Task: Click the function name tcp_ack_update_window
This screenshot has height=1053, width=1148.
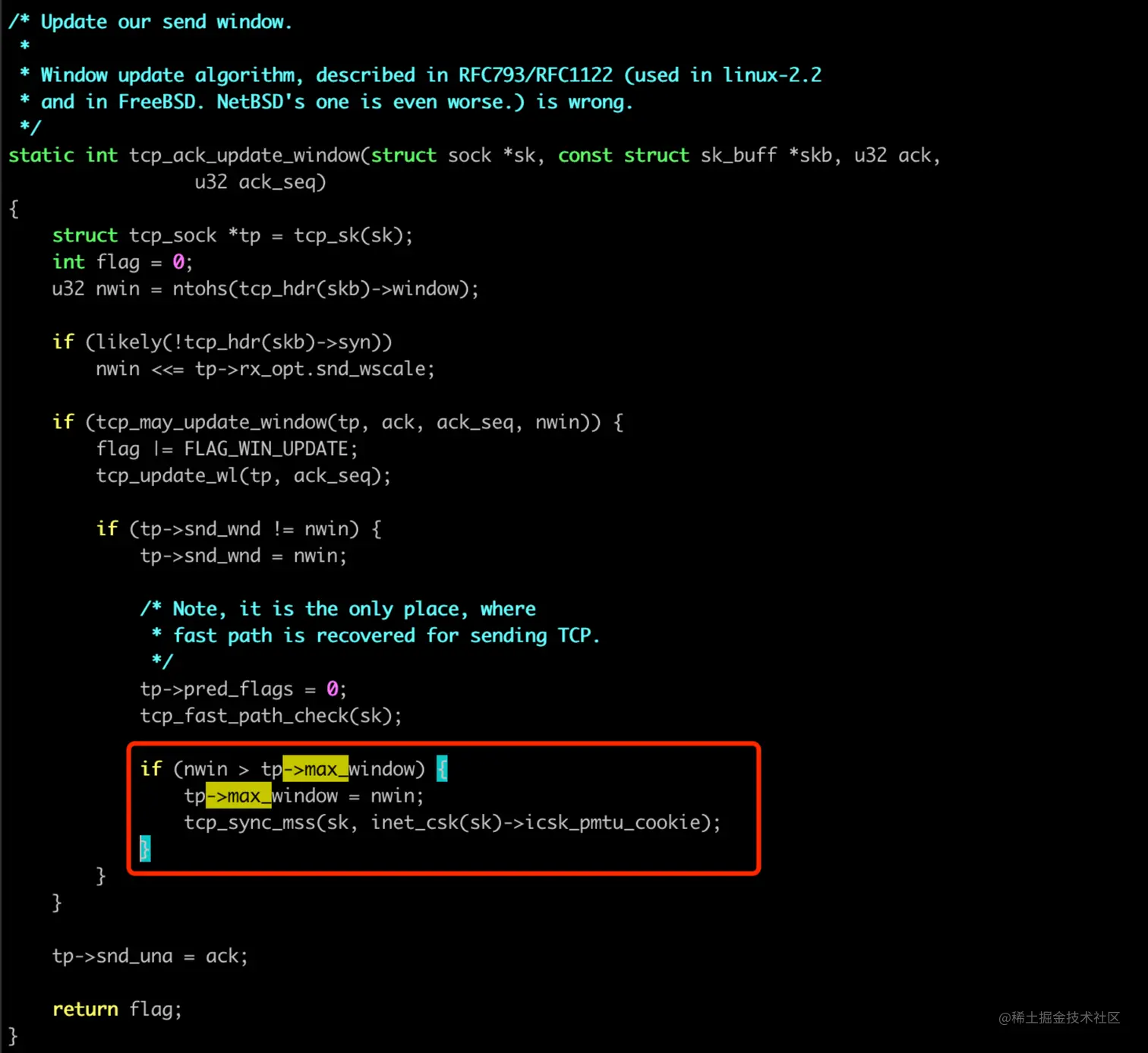Action: pyautogui.click(x=244, y=156)
